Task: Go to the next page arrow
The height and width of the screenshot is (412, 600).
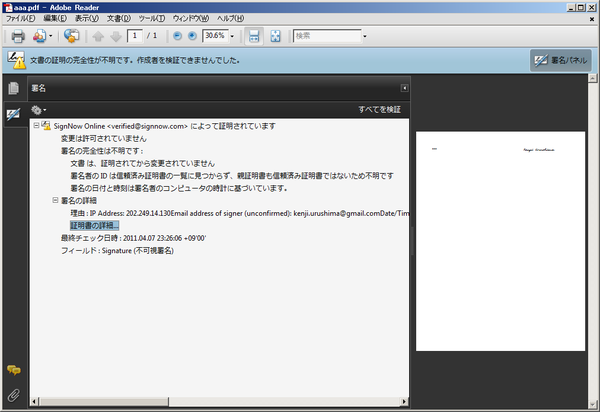Action: click(x=116, y=36)
